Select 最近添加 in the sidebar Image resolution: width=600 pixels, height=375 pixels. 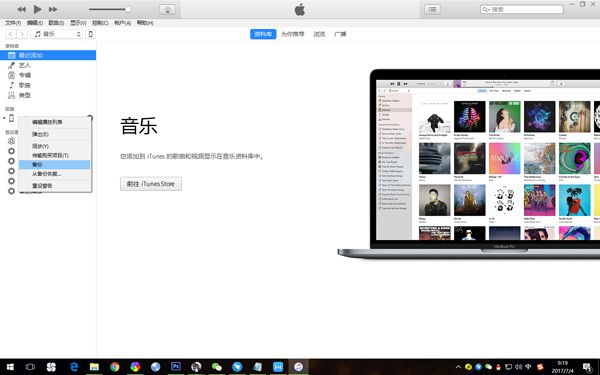(x=48, y=55)
